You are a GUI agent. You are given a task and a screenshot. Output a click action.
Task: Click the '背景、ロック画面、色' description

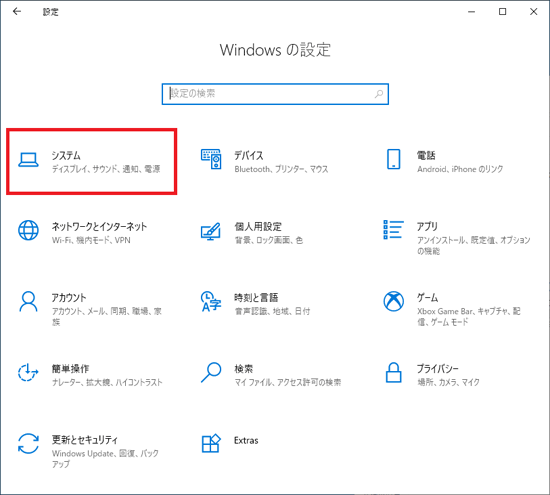(x=268, y=240)
